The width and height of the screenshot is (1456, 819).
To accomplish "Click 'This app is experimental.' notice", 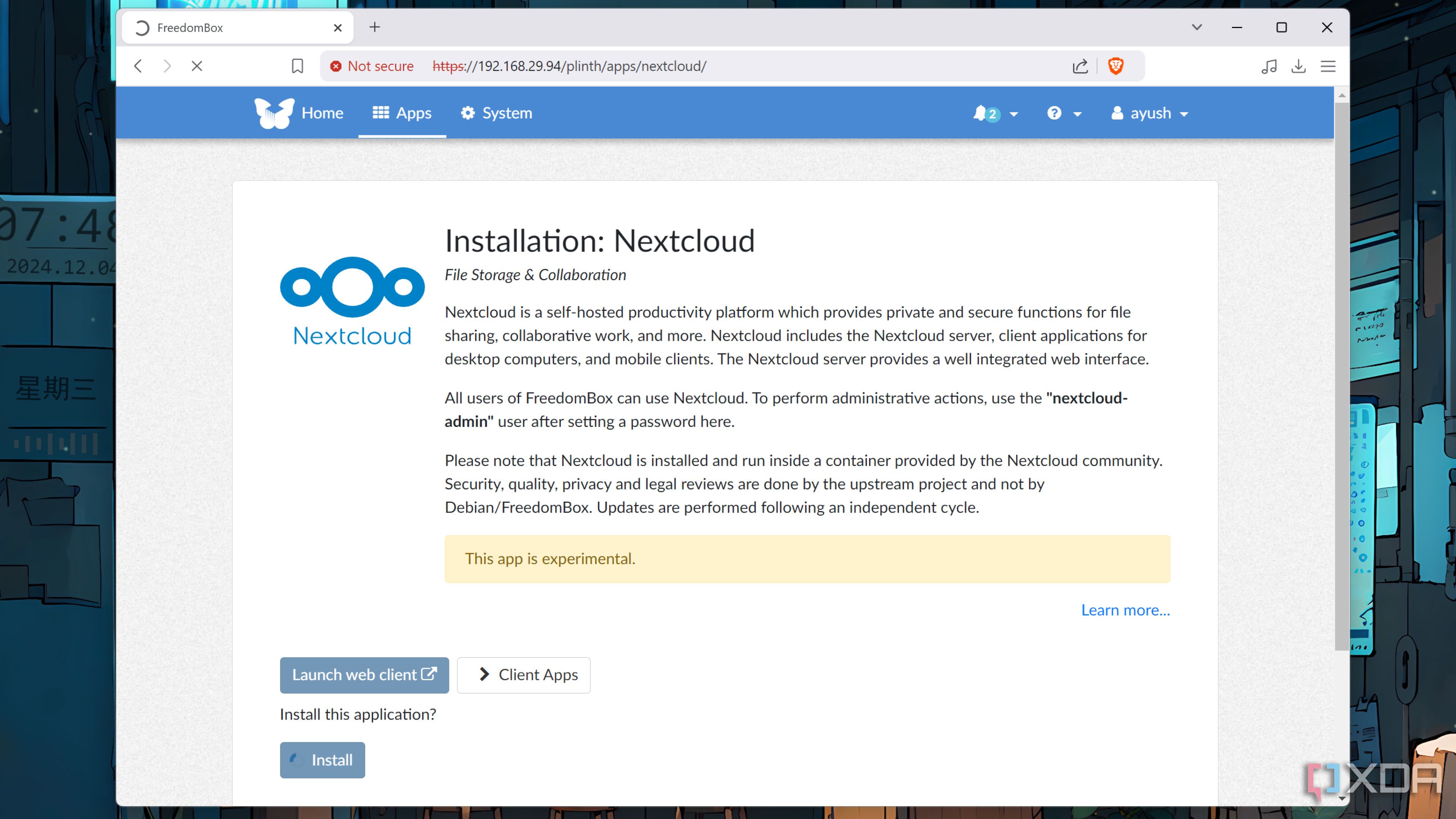I will click(x=807, y=559).
